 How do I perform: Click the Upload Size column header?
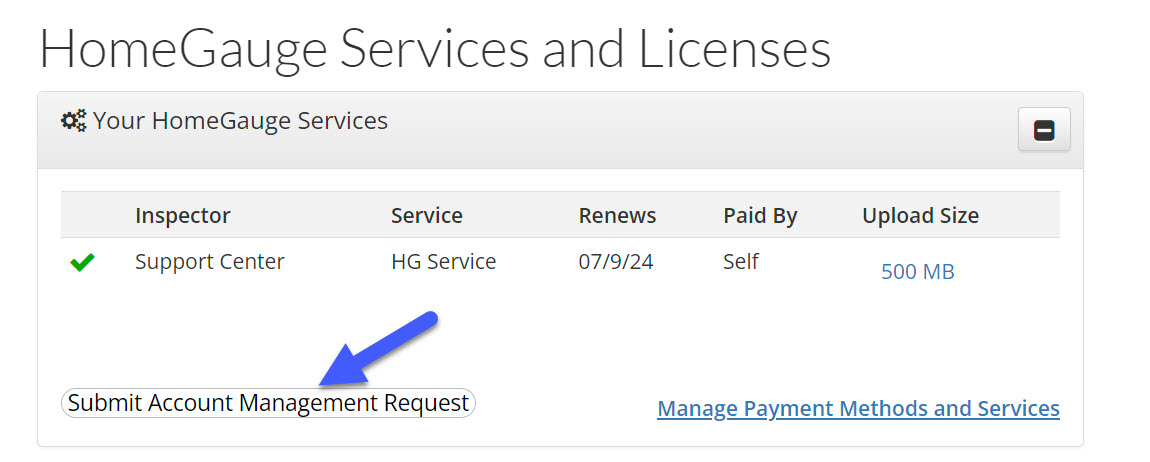tap(920, 216)
